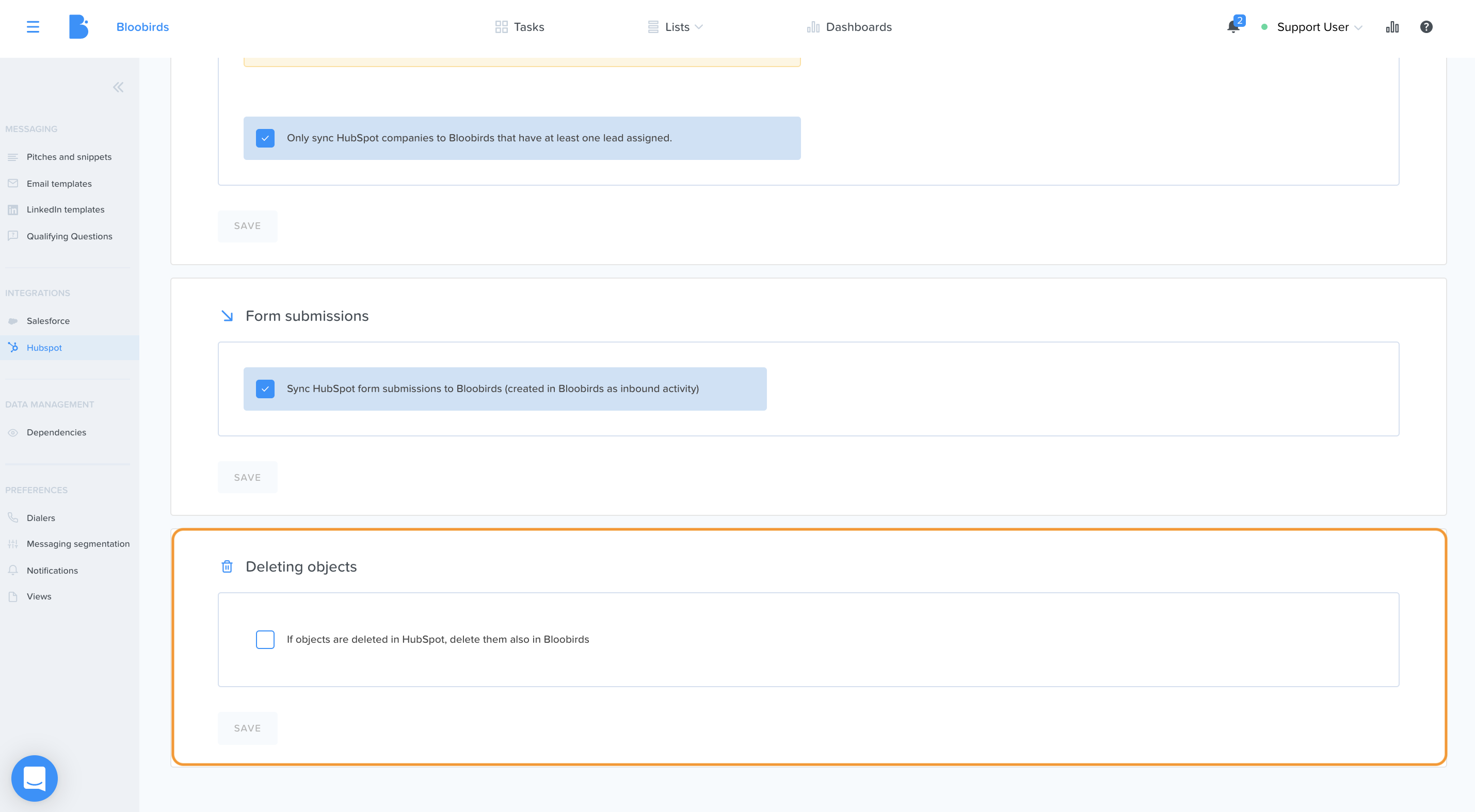Collapse the sidebar with double chevron
The width and height of the screenshot is (1475, 812).
click(118, 88)
